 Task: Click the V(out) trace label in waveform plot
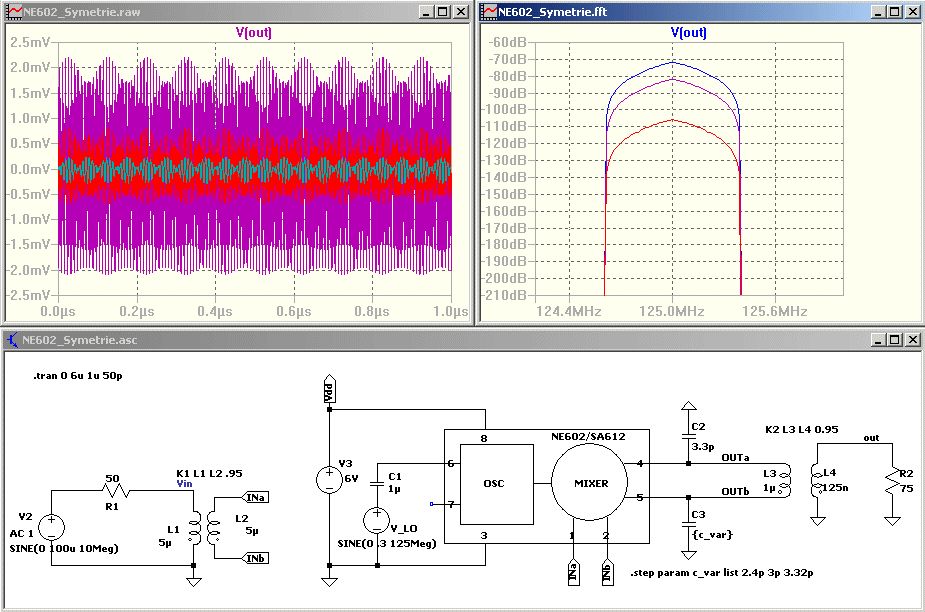[x=253, y=33]
